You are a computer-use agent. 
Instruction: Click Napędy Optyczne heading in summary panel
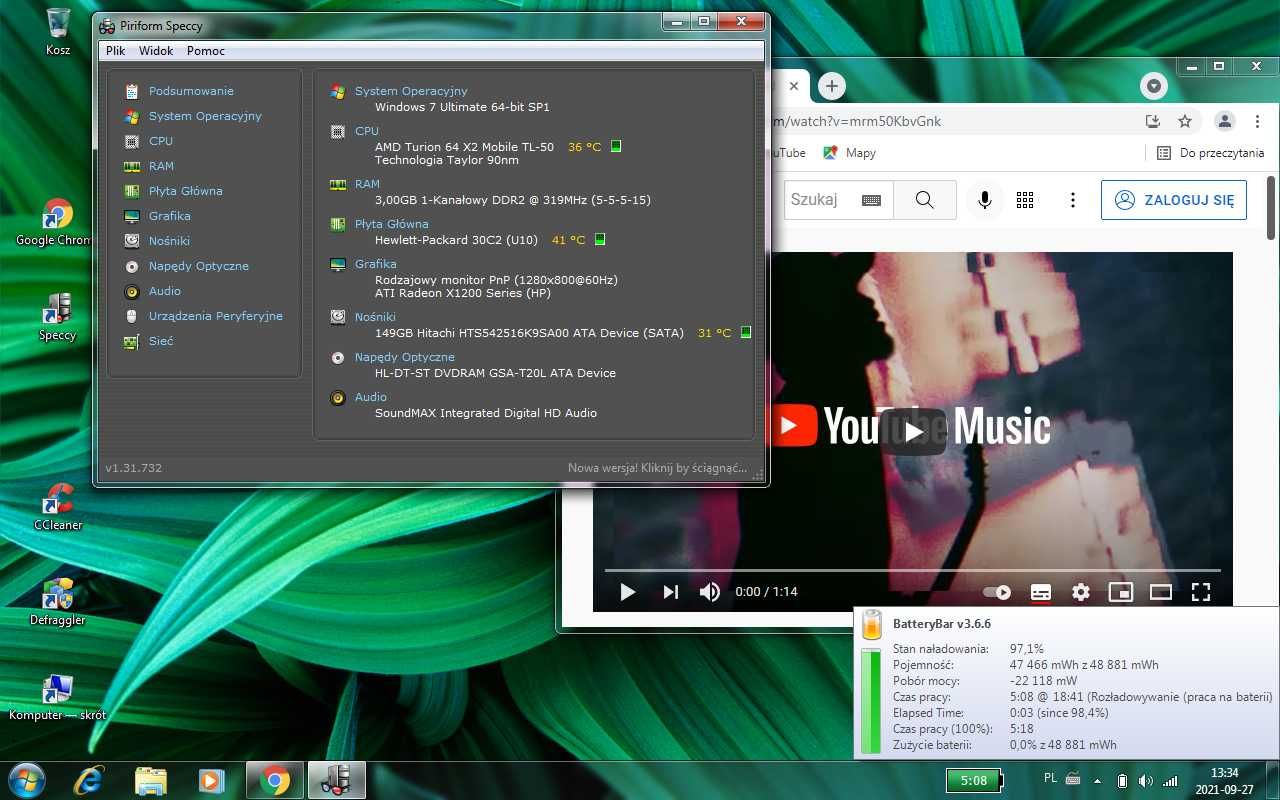(405, 357)
